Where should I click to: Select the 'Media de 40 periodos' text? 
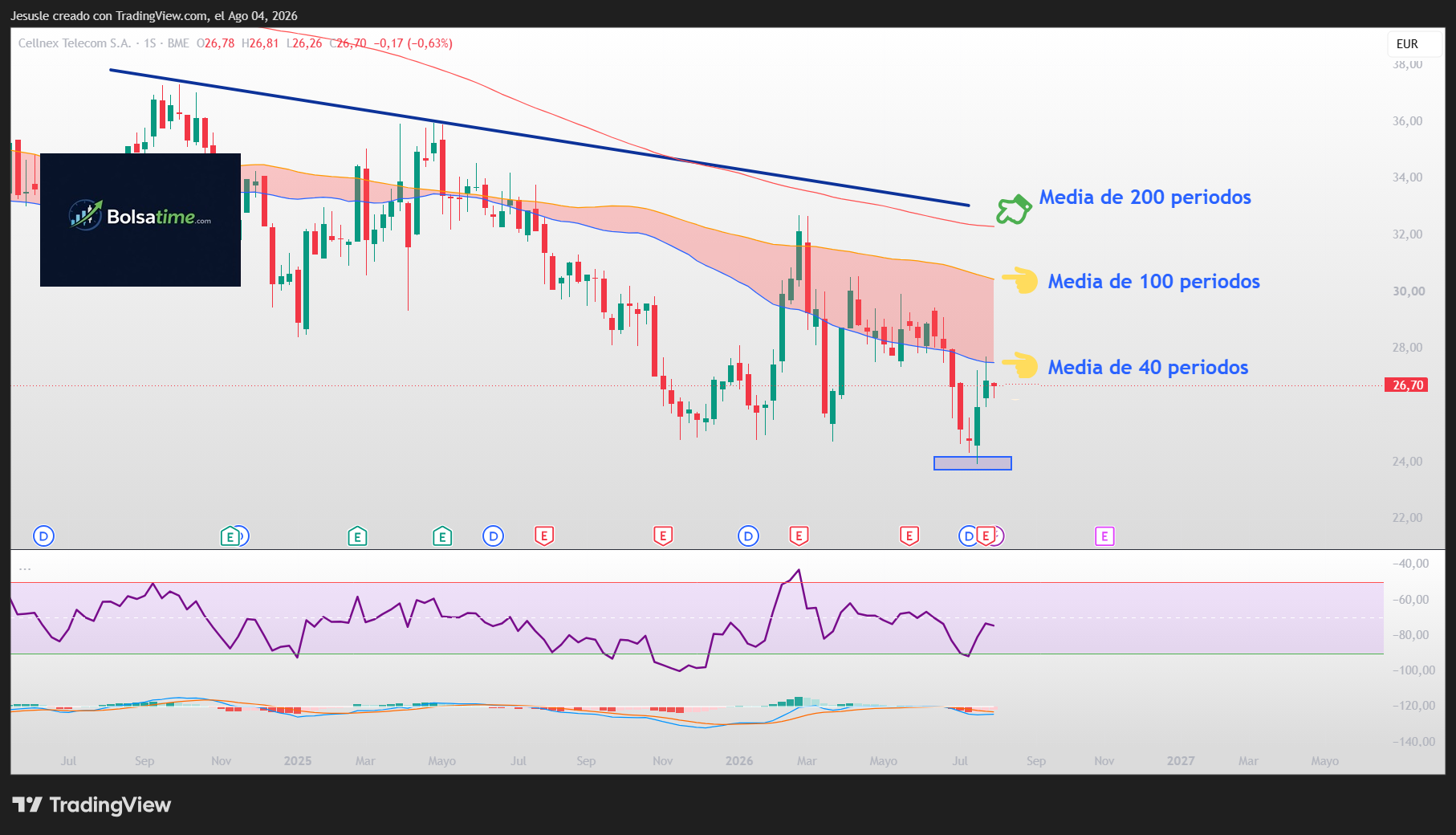coord(1149,368)
